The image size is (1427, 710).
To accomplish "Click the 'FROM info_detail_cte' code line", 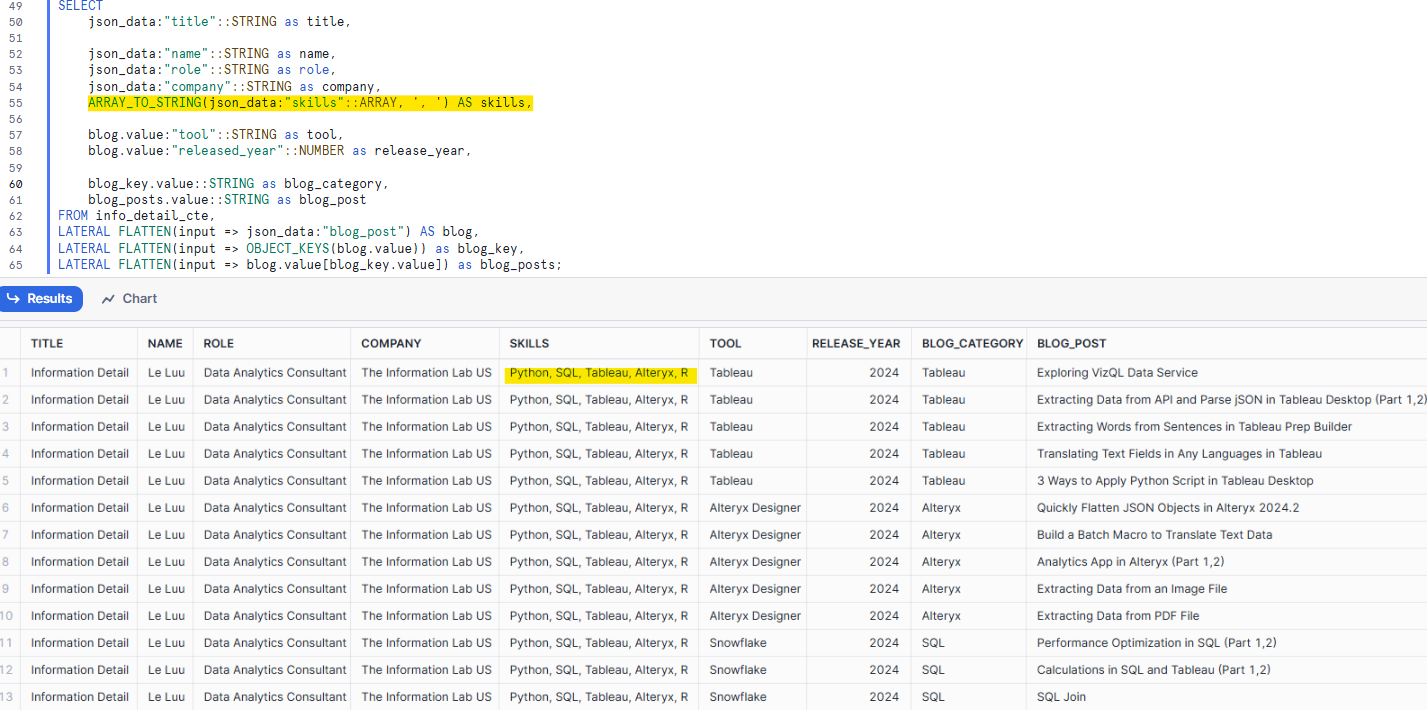I will pos(136,216).
